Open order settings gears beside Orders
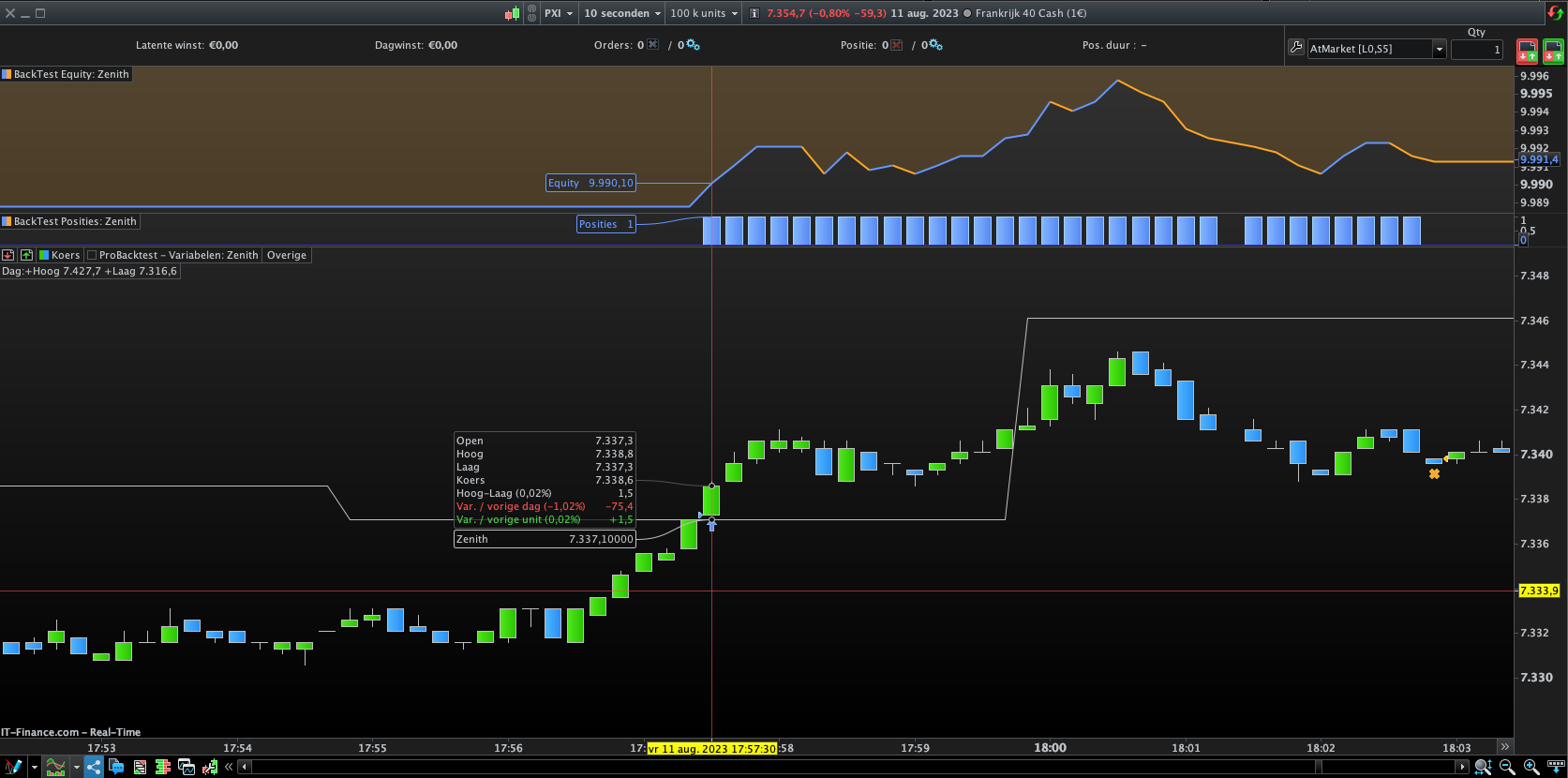Viewport: 1568px width, 778px height. coord(693,45)
